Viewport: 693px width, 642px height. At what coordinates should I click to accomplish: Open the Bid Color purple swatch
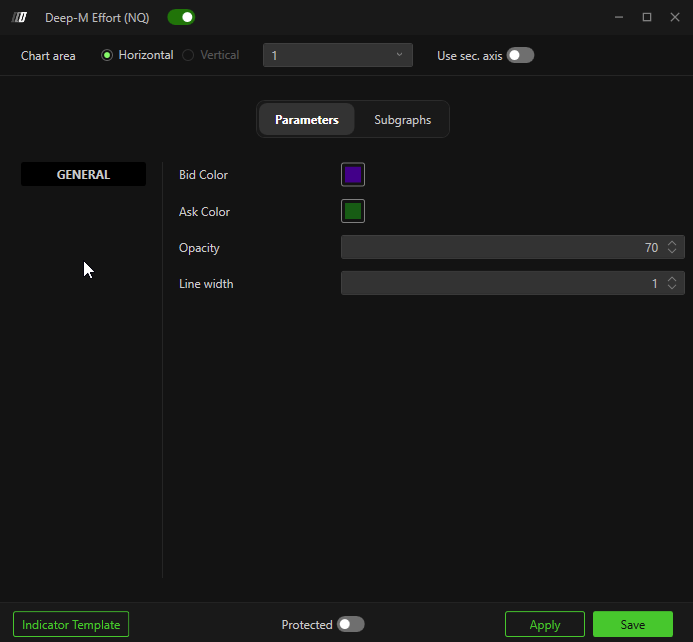pyautogui.click(x=353, y=175)
